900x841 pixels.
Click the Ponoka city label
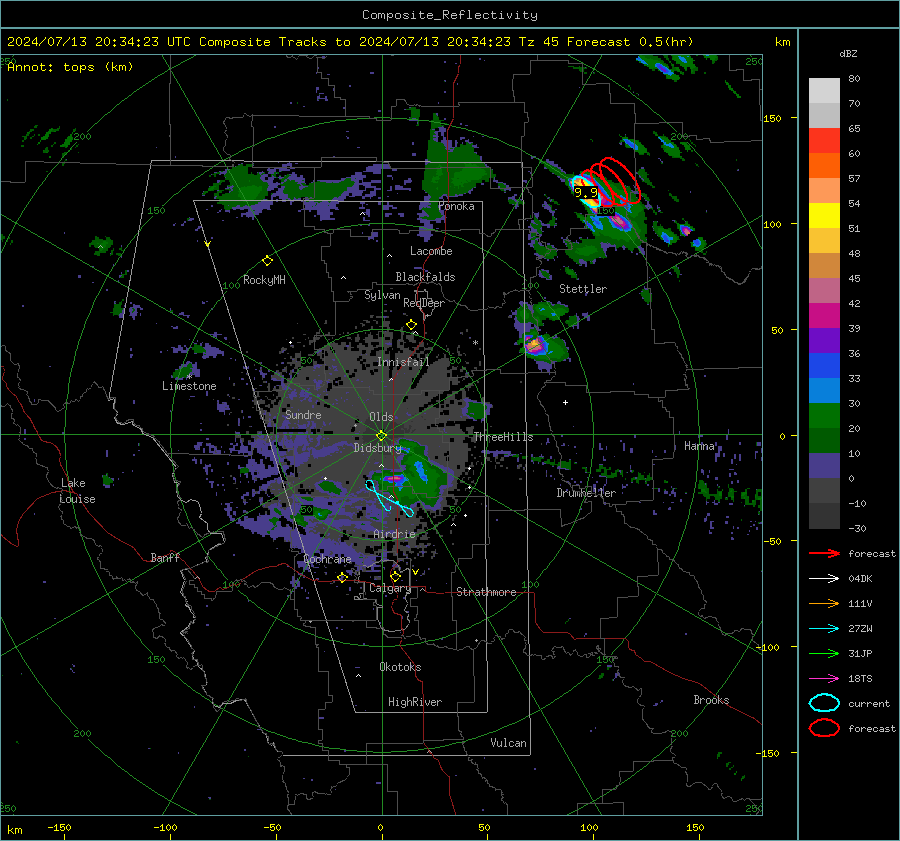[x=456, y=206]
